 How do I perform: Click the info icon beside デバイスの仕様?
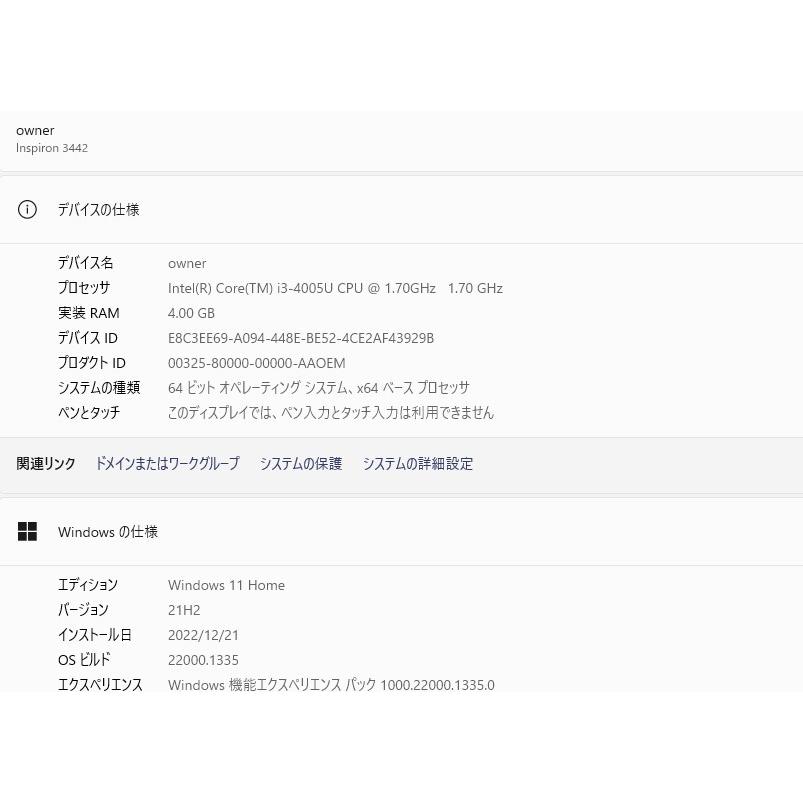(x=27, y=210)
